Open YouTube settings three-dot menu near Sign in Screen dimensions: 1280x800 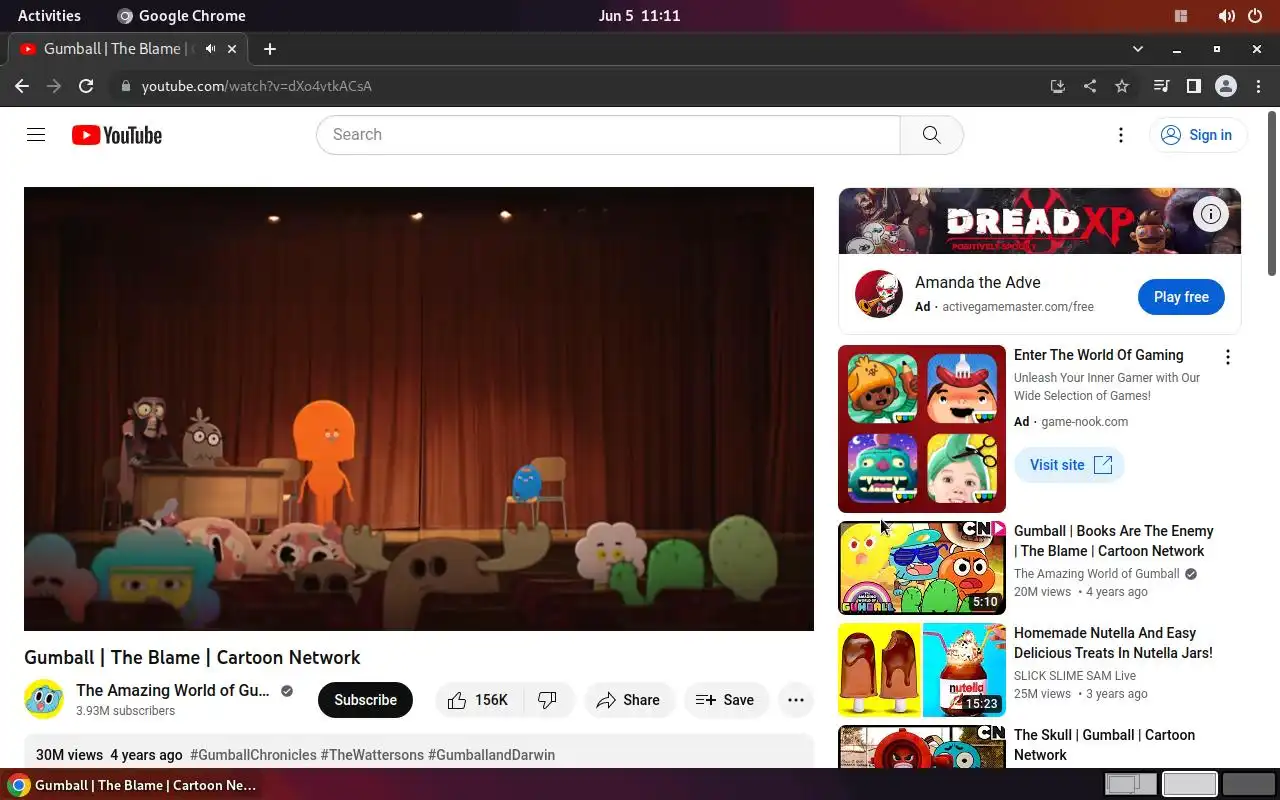click(x=1121, y=135)
